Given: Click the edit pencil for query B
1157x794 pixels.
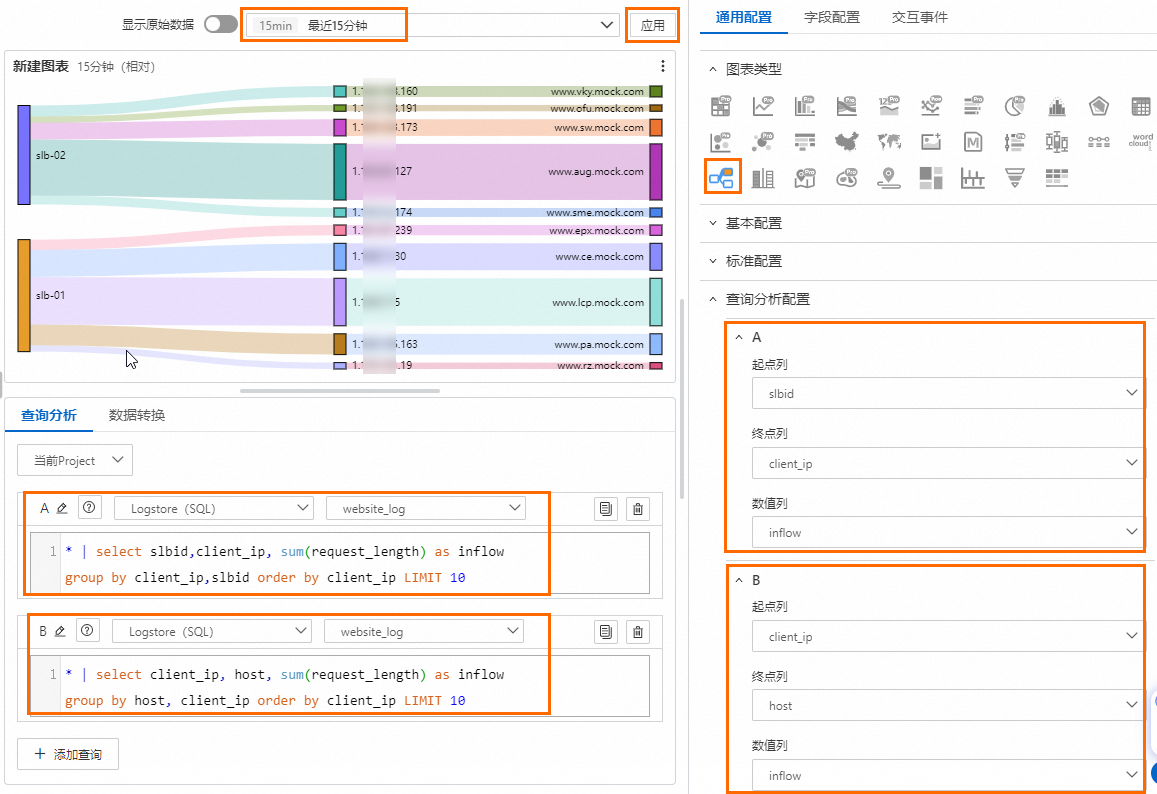Looking at the screenshot, I should (x=61, y=631).
